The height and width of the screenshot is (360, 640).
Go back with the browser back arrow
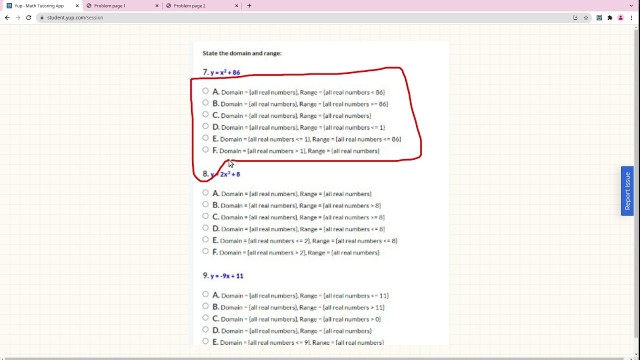[7, 18]
